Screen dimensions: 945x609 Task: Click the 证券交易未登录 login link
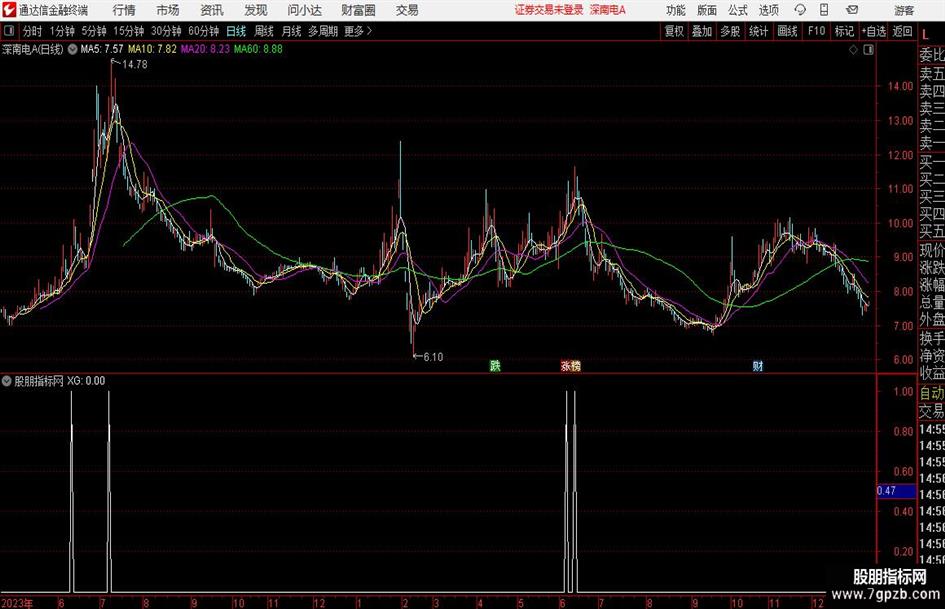click(549, 10)
